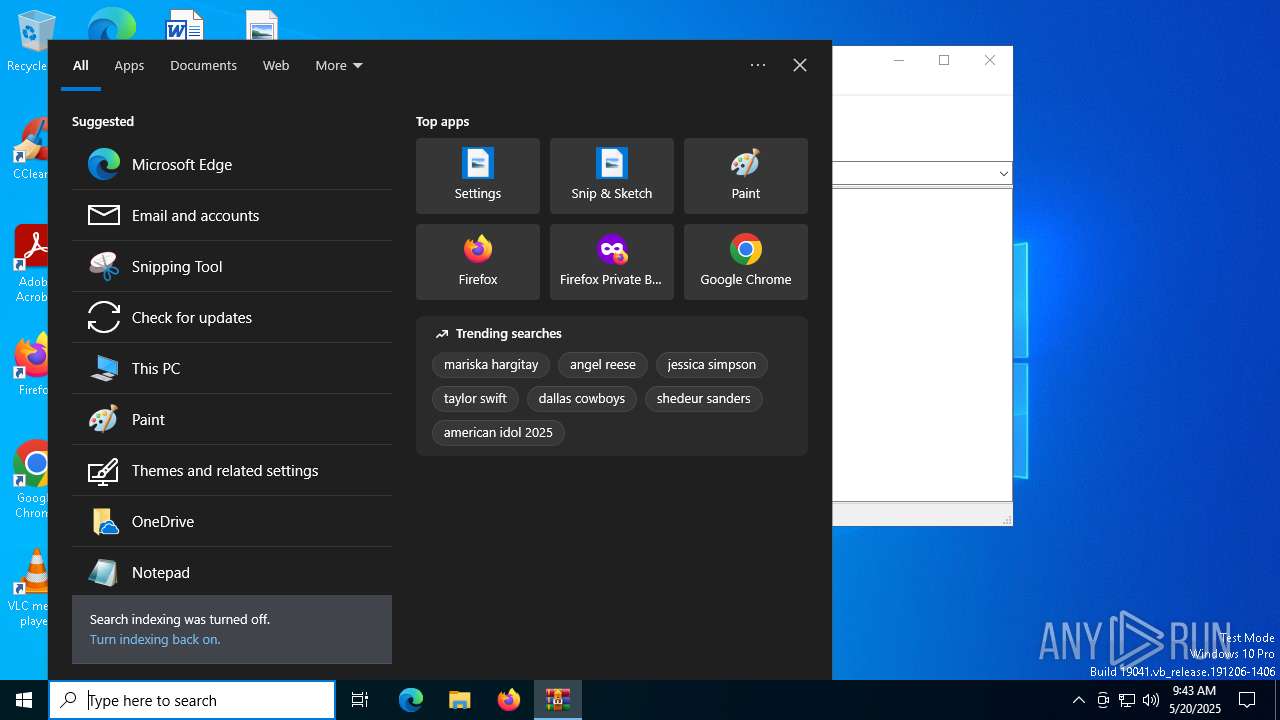Open Themes and related settings
Image resolution: width=1280 pixels, height=720 pixels.
(x=232, y=470)
